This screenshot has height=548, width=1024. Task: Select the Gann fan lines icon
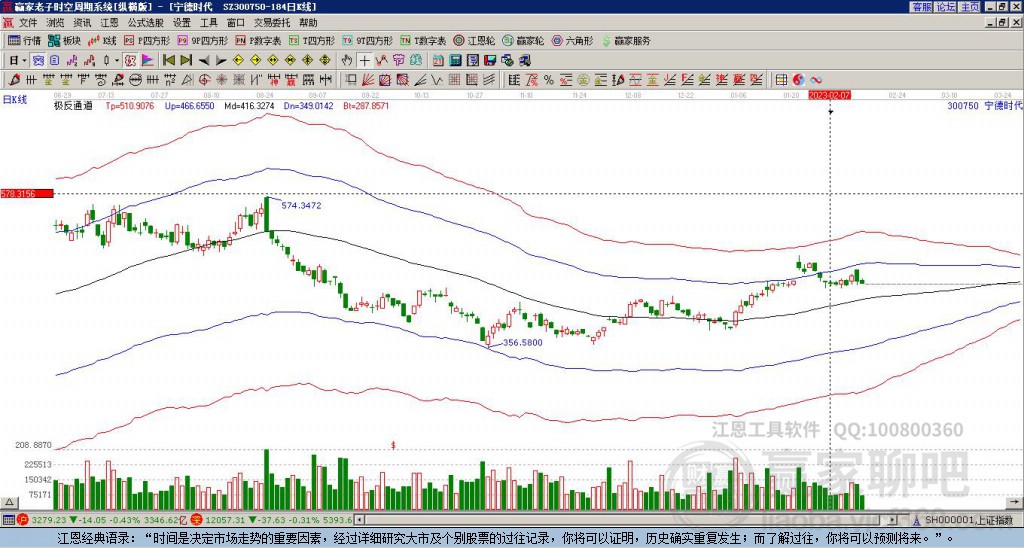point(368,80)
